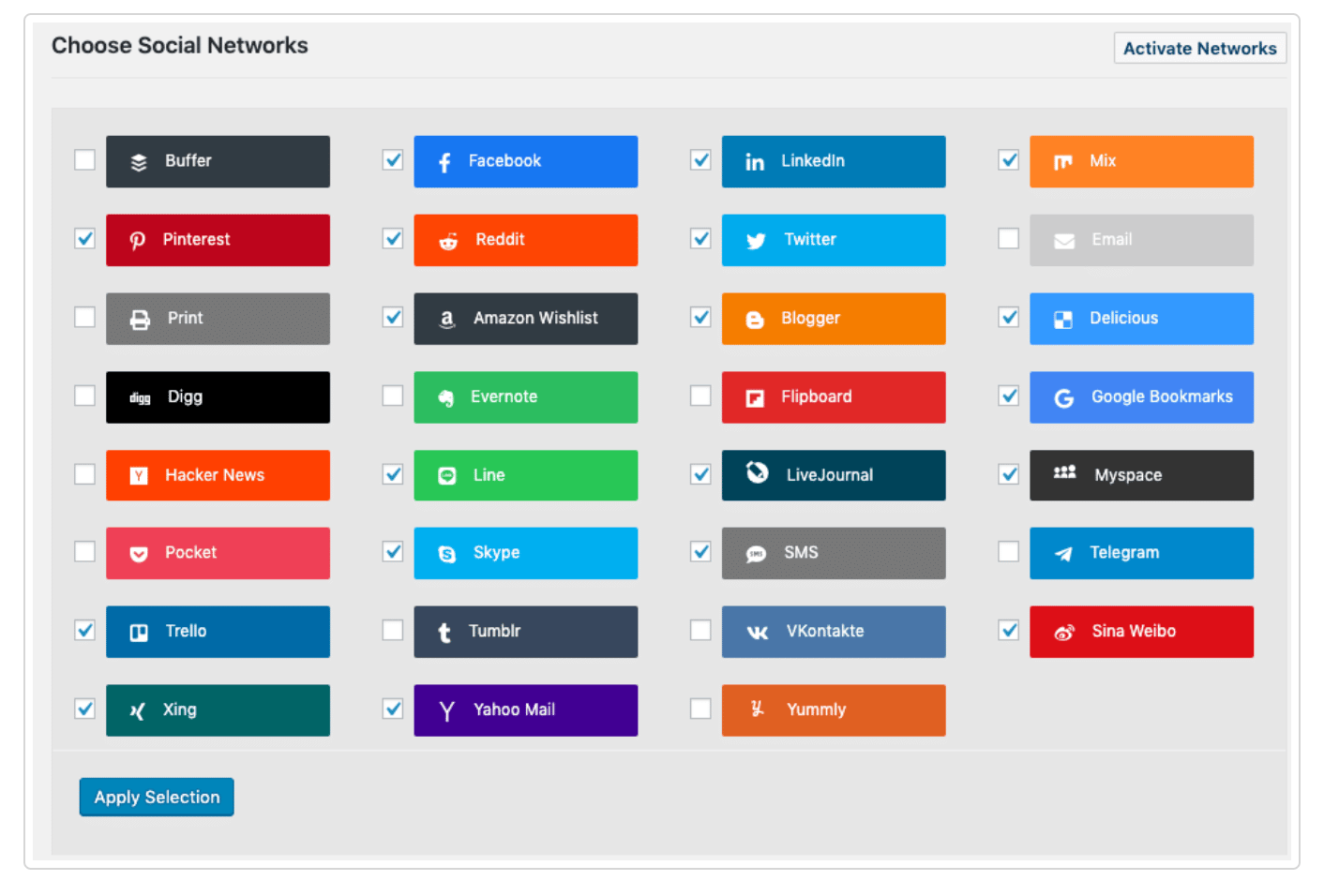Click the Myspace people icon
Viewport: 1324px width, 896px height.
(1065, 472)
